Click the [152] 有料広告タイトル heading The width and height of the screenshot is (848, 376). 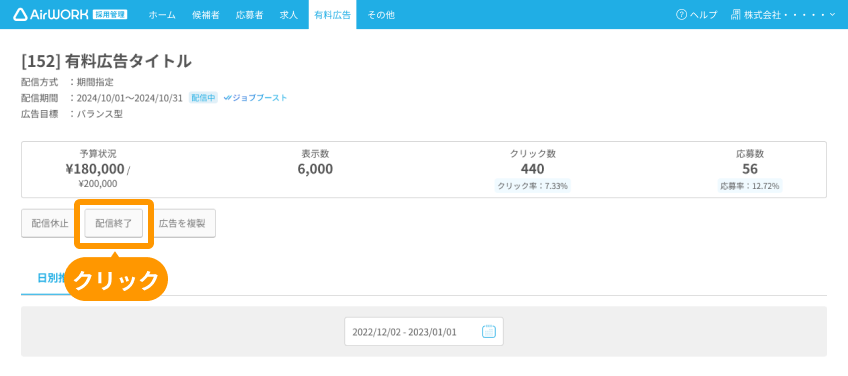pos(106,61)
